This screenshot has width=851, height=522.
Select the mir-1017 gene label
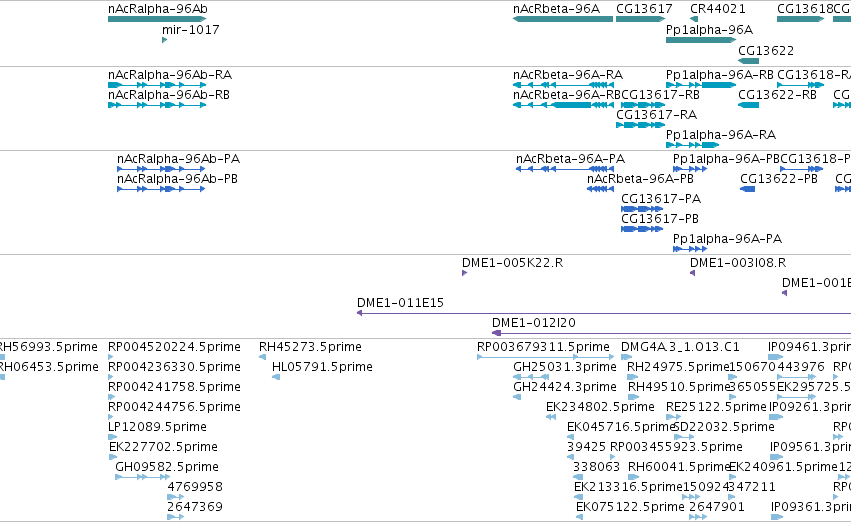coord(190,29)
